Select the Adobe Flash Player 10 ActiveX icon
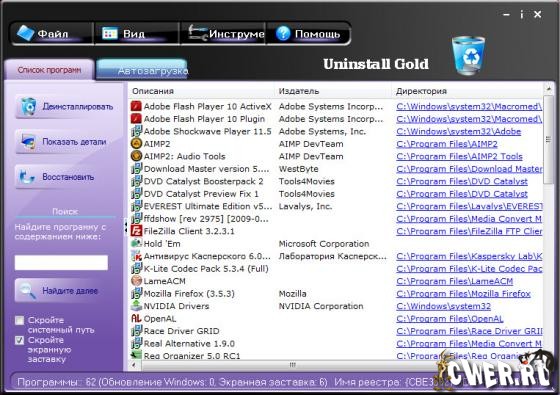The image size is (560, 395). [x=136, y=106]
